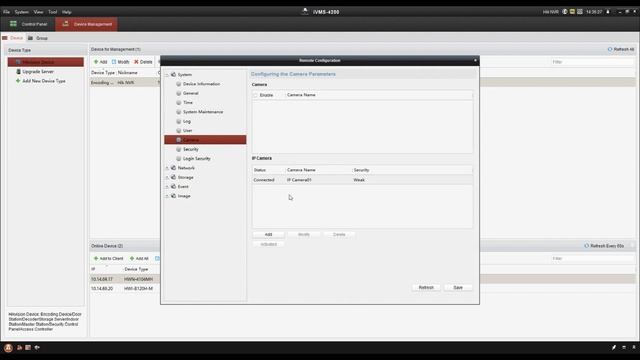Viewport: 640px width, 360px height.
Task: Click Add to Client button
Action: [x=109, y=258]
